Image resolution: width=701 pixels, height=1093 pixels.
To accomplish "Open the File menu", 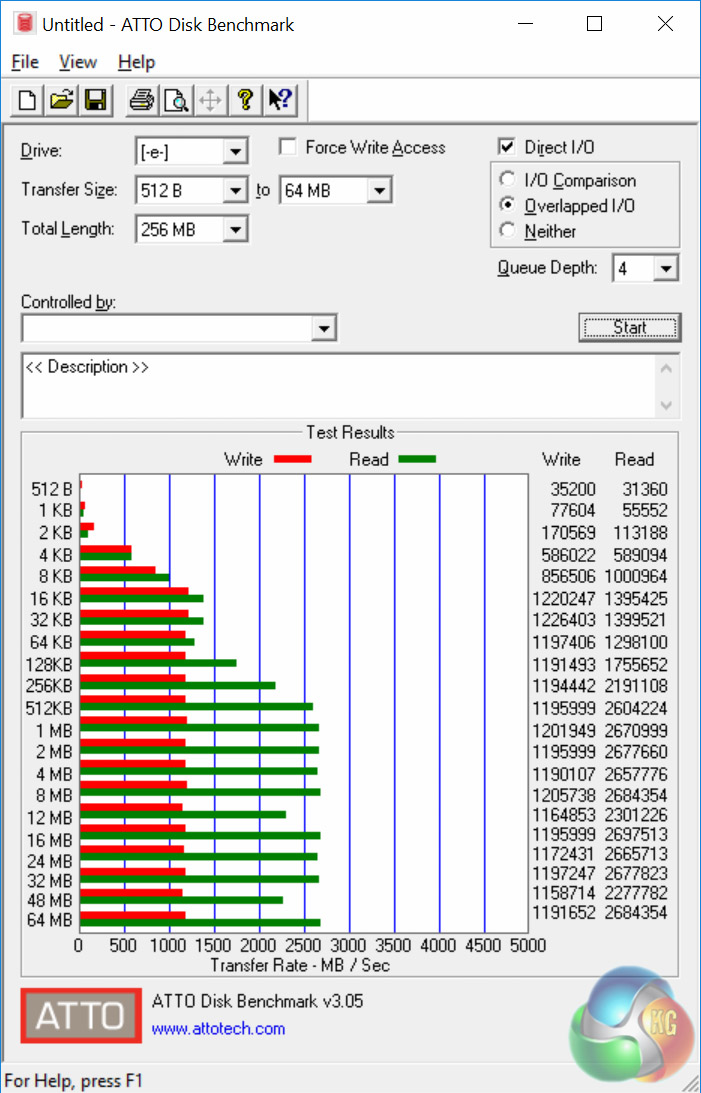I will [x=25, y=62].
